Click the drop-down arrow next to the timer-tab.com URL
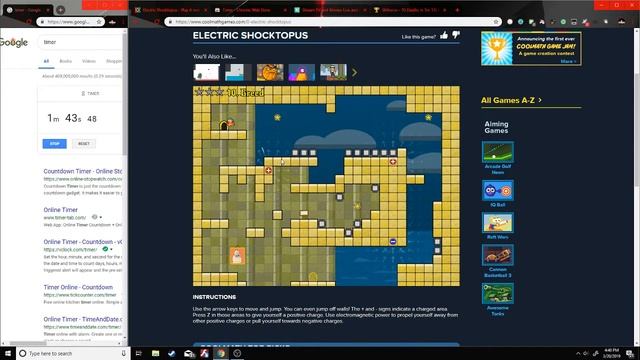Viewport: 640px width, 360px height. [x=100, y=217]
